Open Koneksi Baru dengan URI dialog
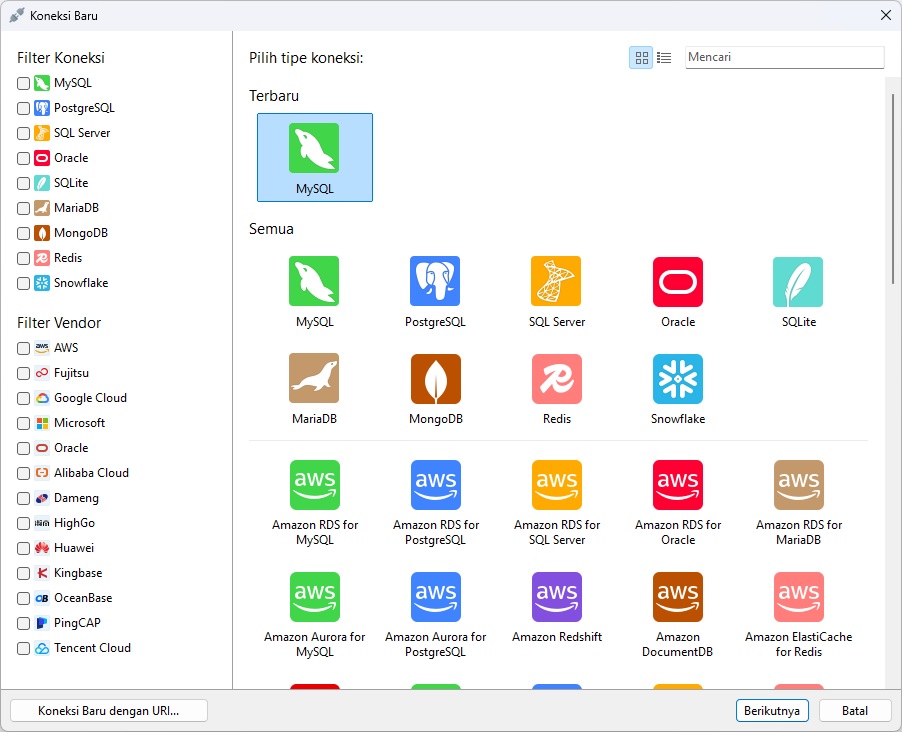This screenshot has height=732, width=902. [x=109, y=711]
